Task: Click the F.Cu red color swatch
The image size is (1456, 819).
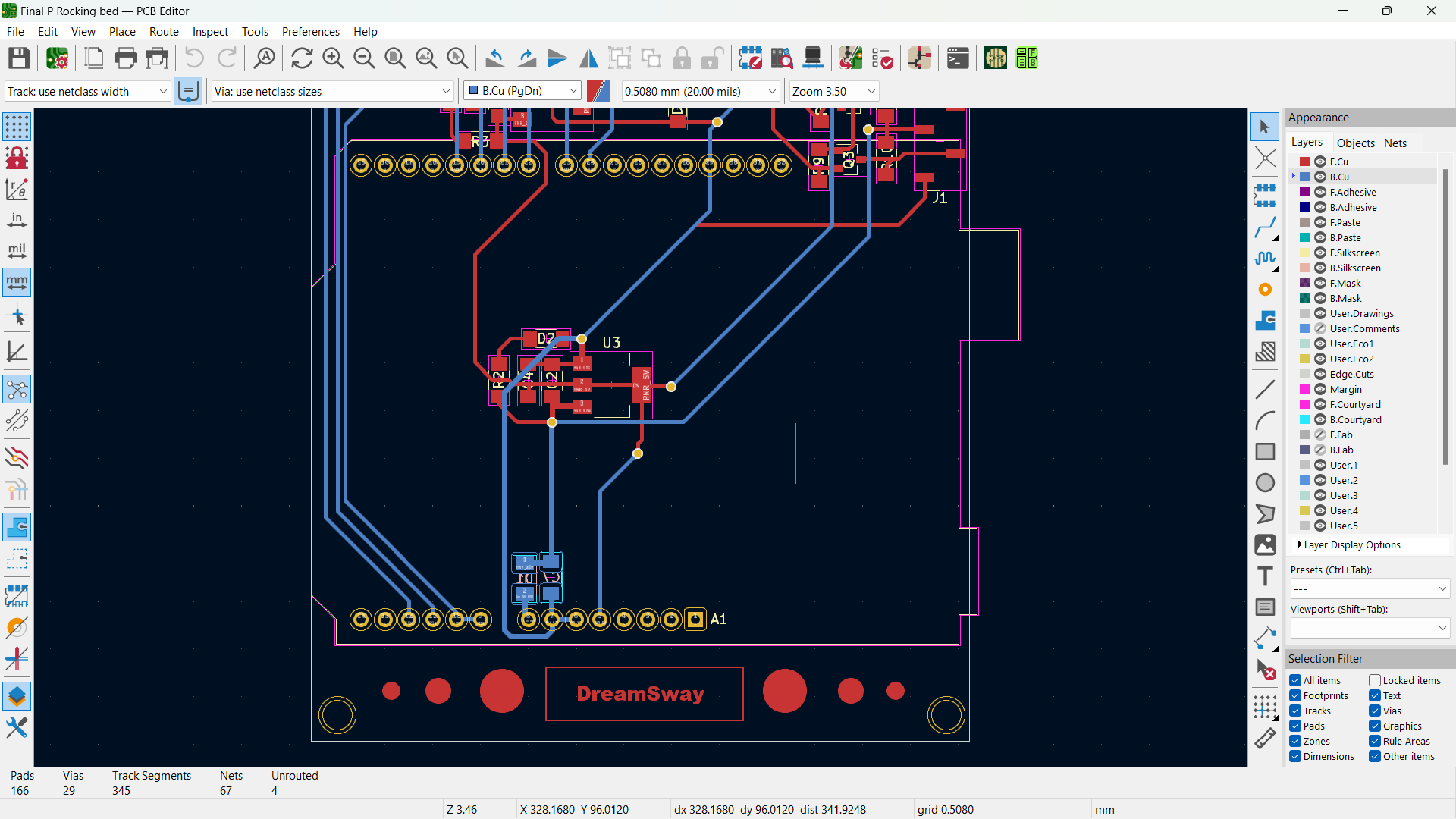Action: coord(1304,162)
